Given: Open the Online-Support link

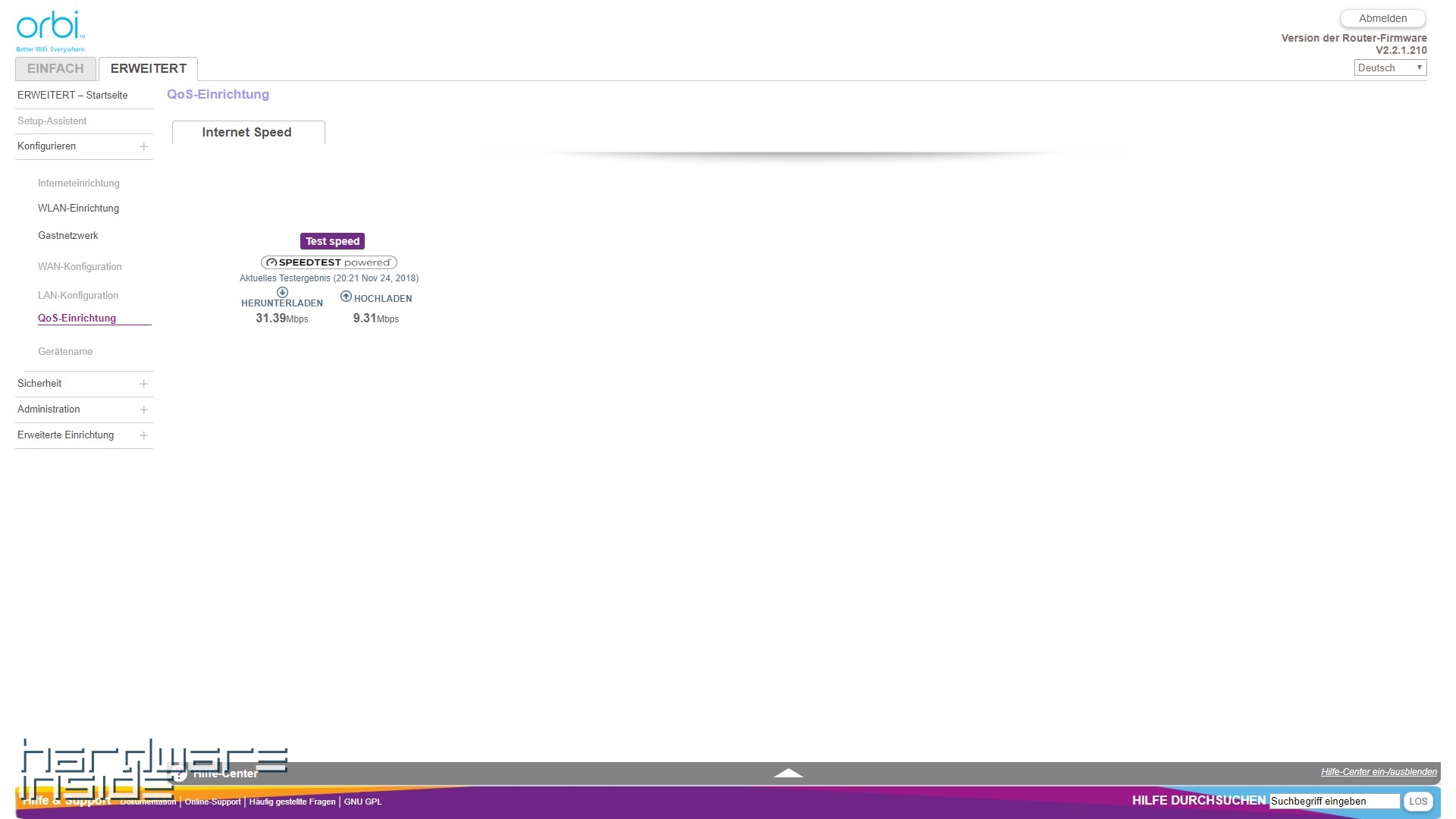Looking at the screenshot, I should [212, 802].
